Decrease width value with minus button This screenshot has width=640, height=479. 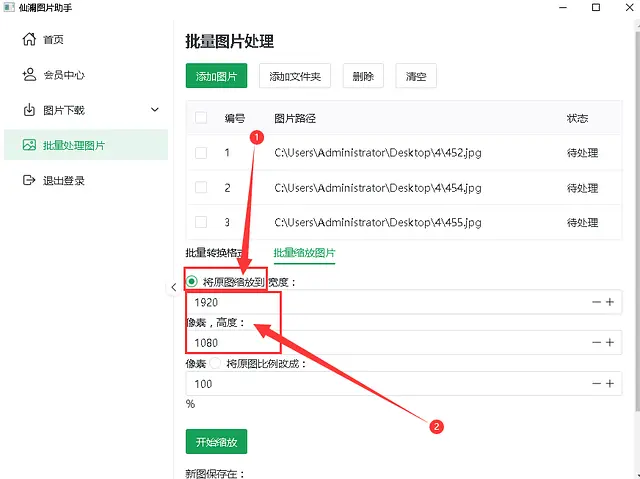(596, 302)
